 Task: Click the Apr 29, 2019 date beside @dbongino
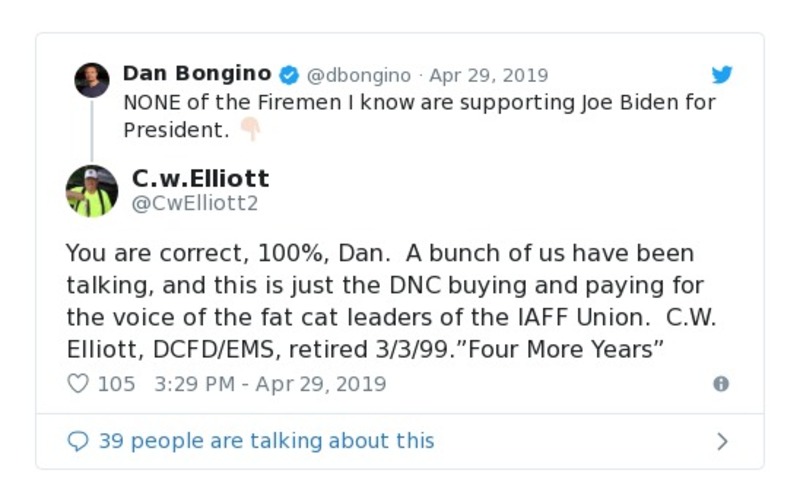coord(489,75)
